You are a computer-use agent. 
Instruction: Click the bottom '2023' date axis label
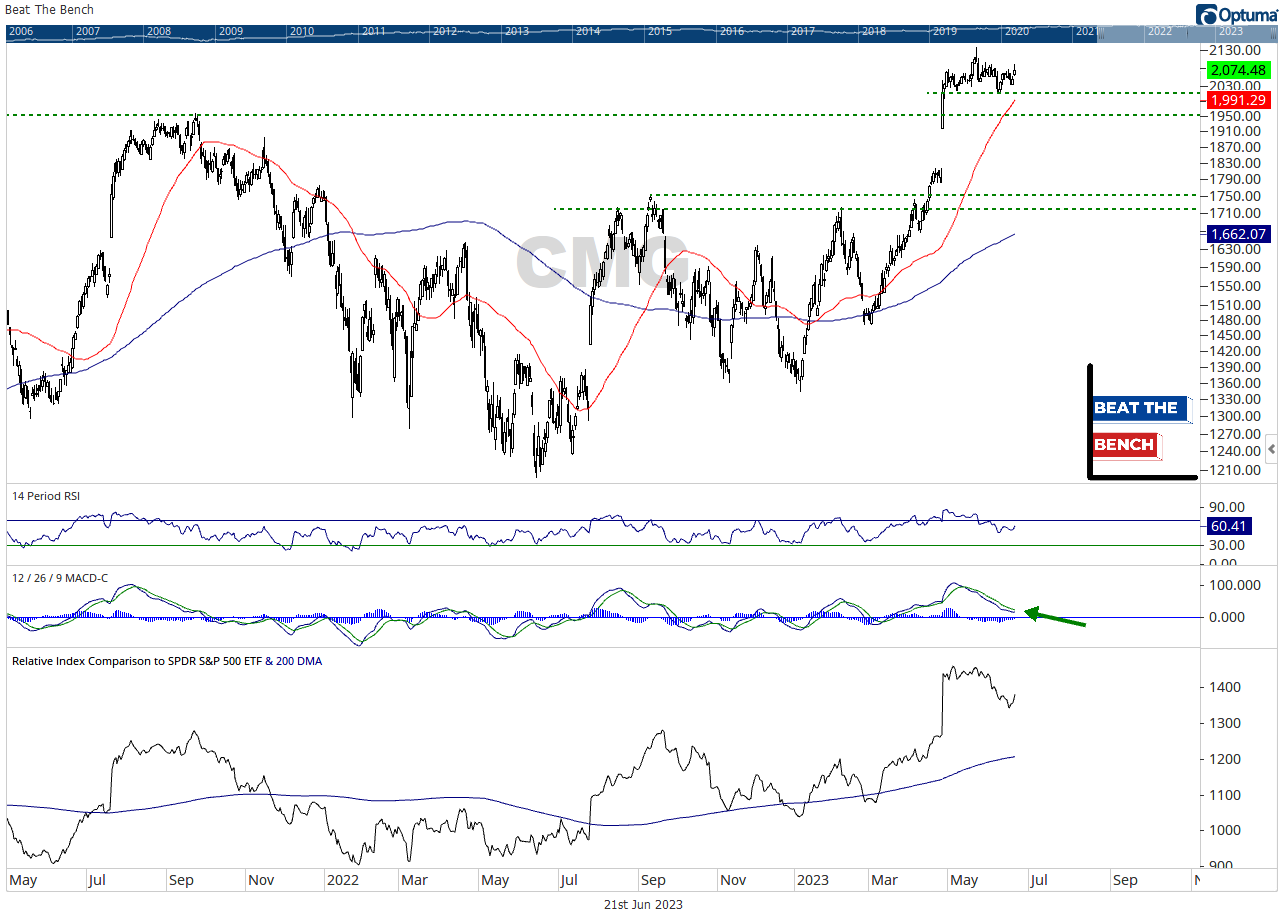tap(812, 881)
